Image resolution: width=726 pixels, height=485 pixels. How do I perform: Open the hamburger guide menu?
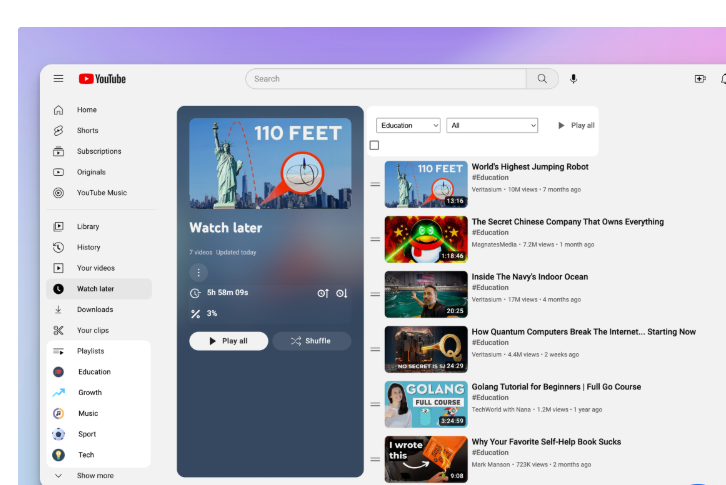(58, 79)
